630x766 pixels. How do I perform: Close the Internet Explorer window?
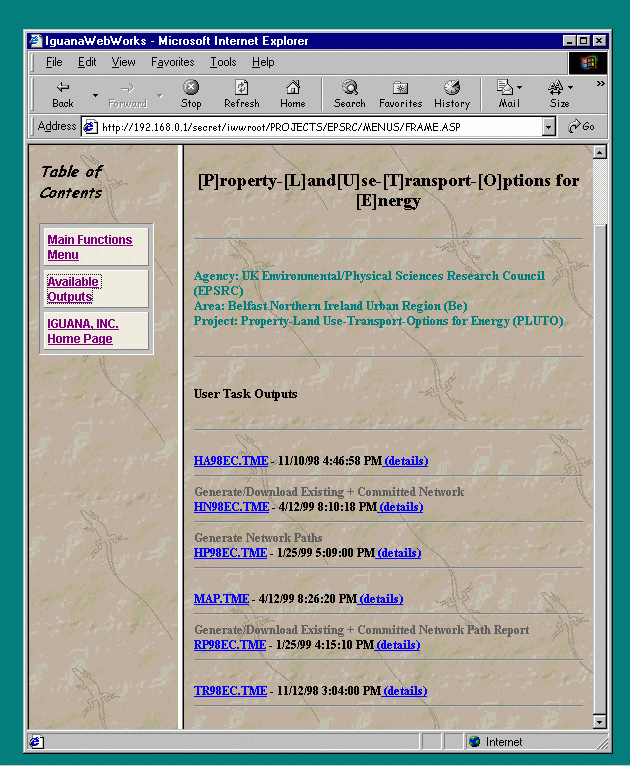tap(599, 41)
